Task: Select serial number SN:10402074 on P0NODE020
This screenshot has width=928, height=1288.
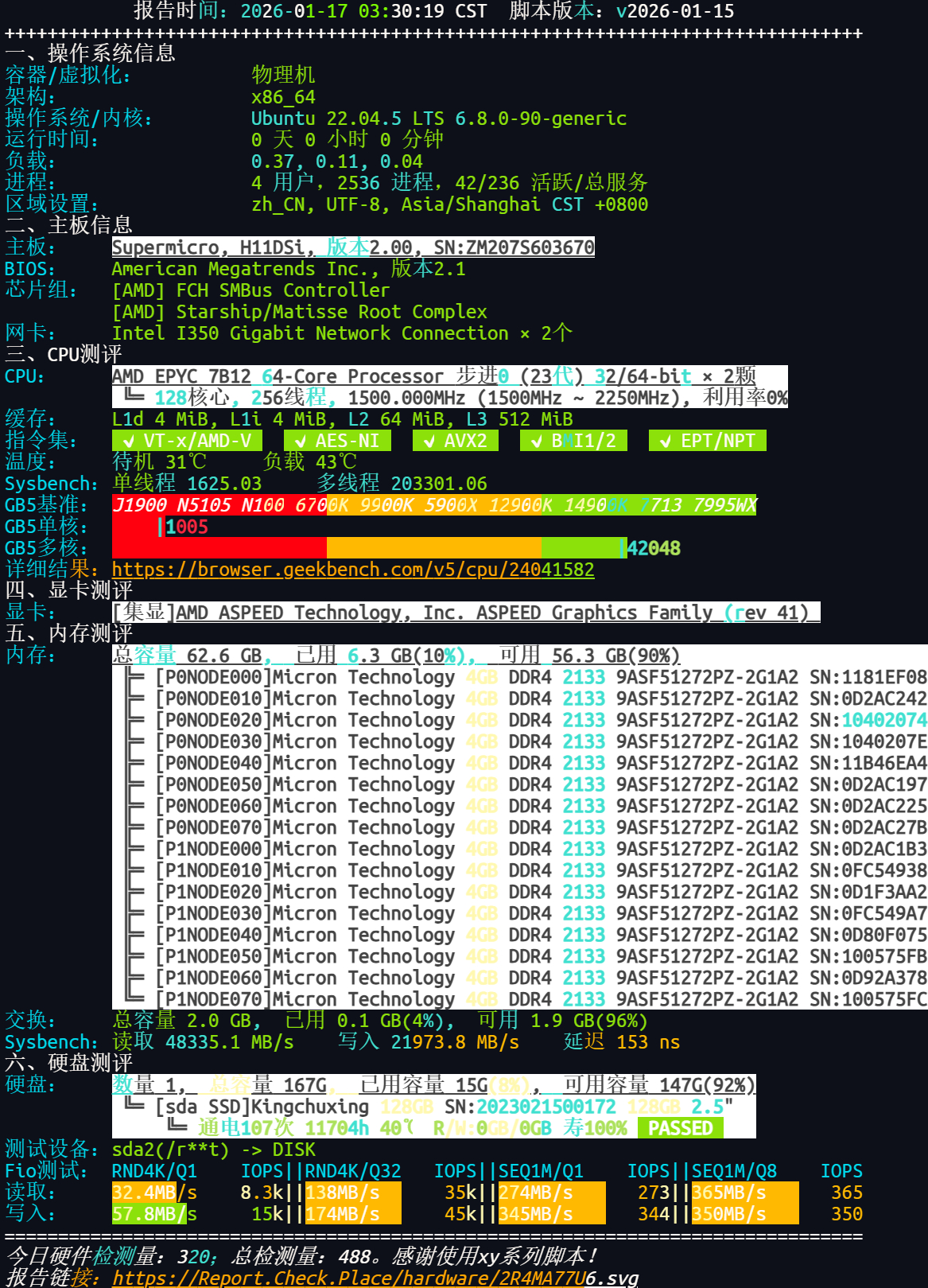Action: [x=868, y=720]
